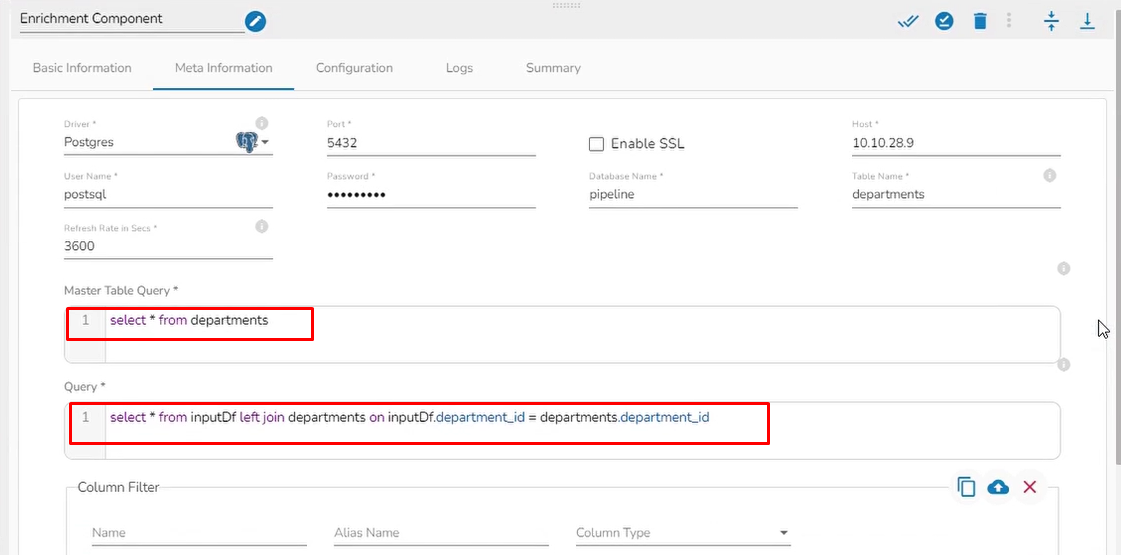Click the info icon beside Table Name
1121x555 pixels.
[x=1049, y=175]
